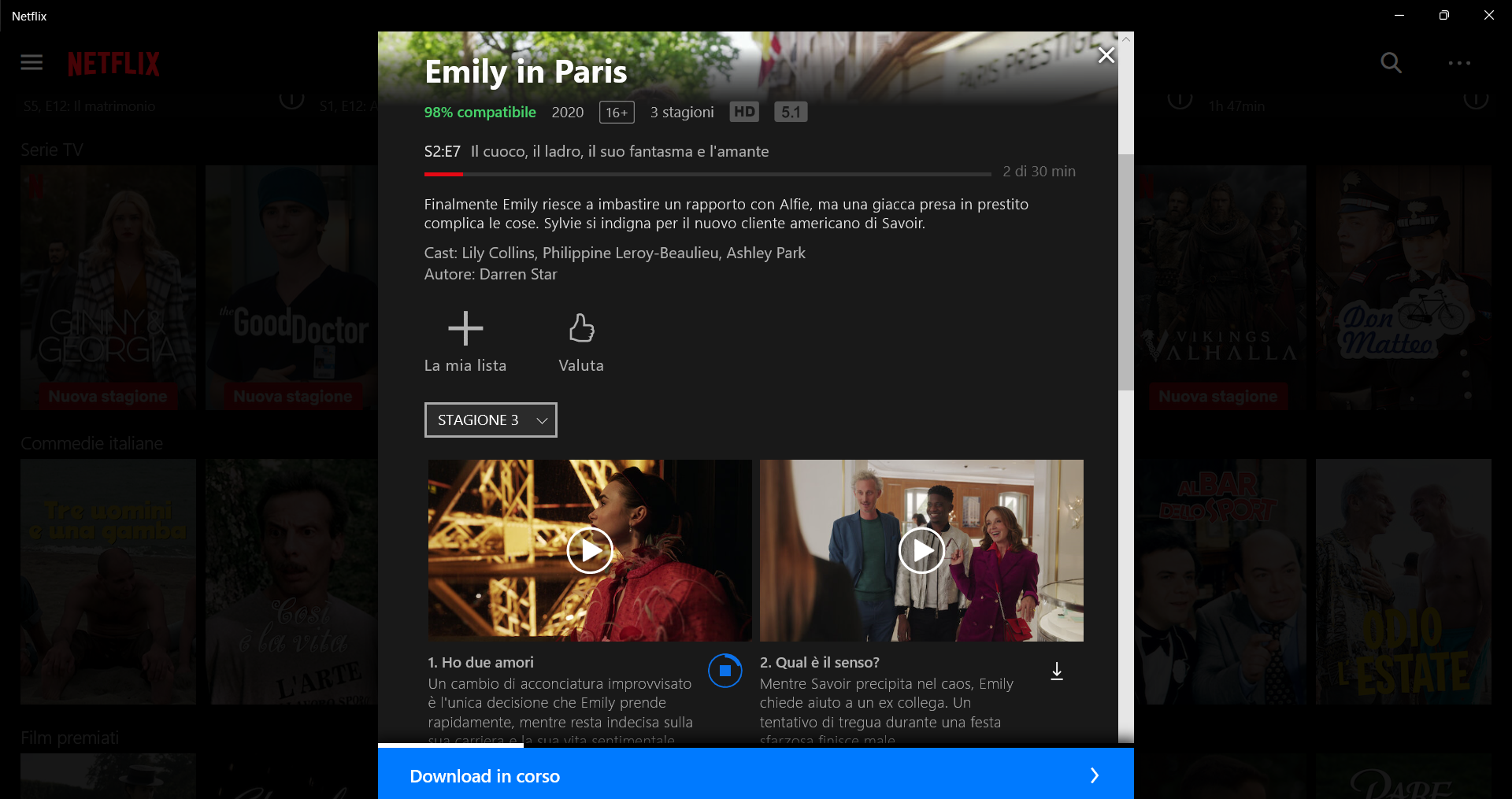Open the more options three-dots menu
1512x799 pixels.
point(1461,63)
